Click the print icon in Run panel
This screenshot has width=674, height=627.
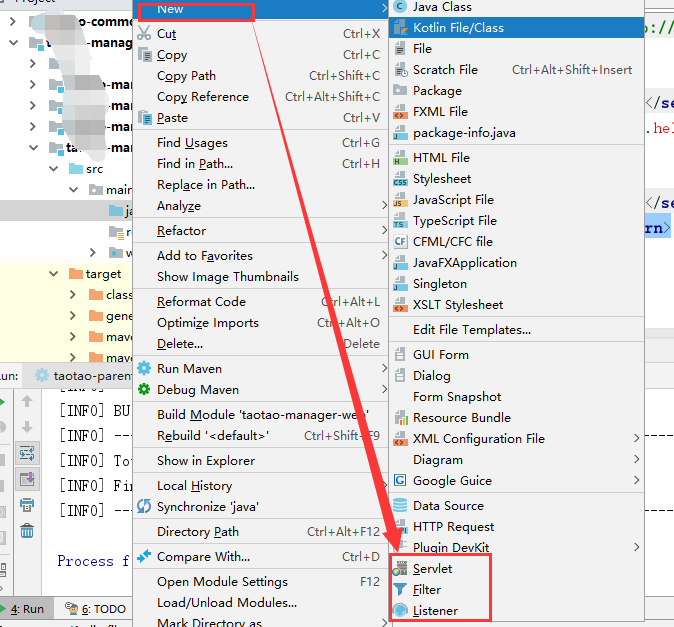tap(27, 505)
